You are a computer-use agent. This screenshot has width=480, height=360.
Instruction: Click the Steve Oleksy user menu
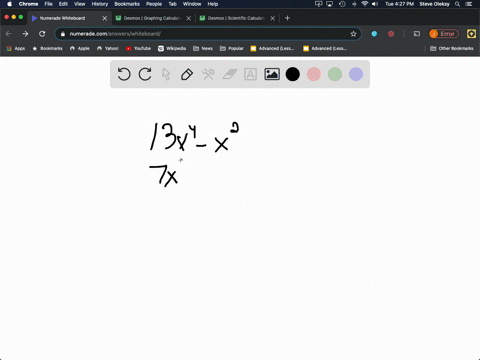click(435, 4)
